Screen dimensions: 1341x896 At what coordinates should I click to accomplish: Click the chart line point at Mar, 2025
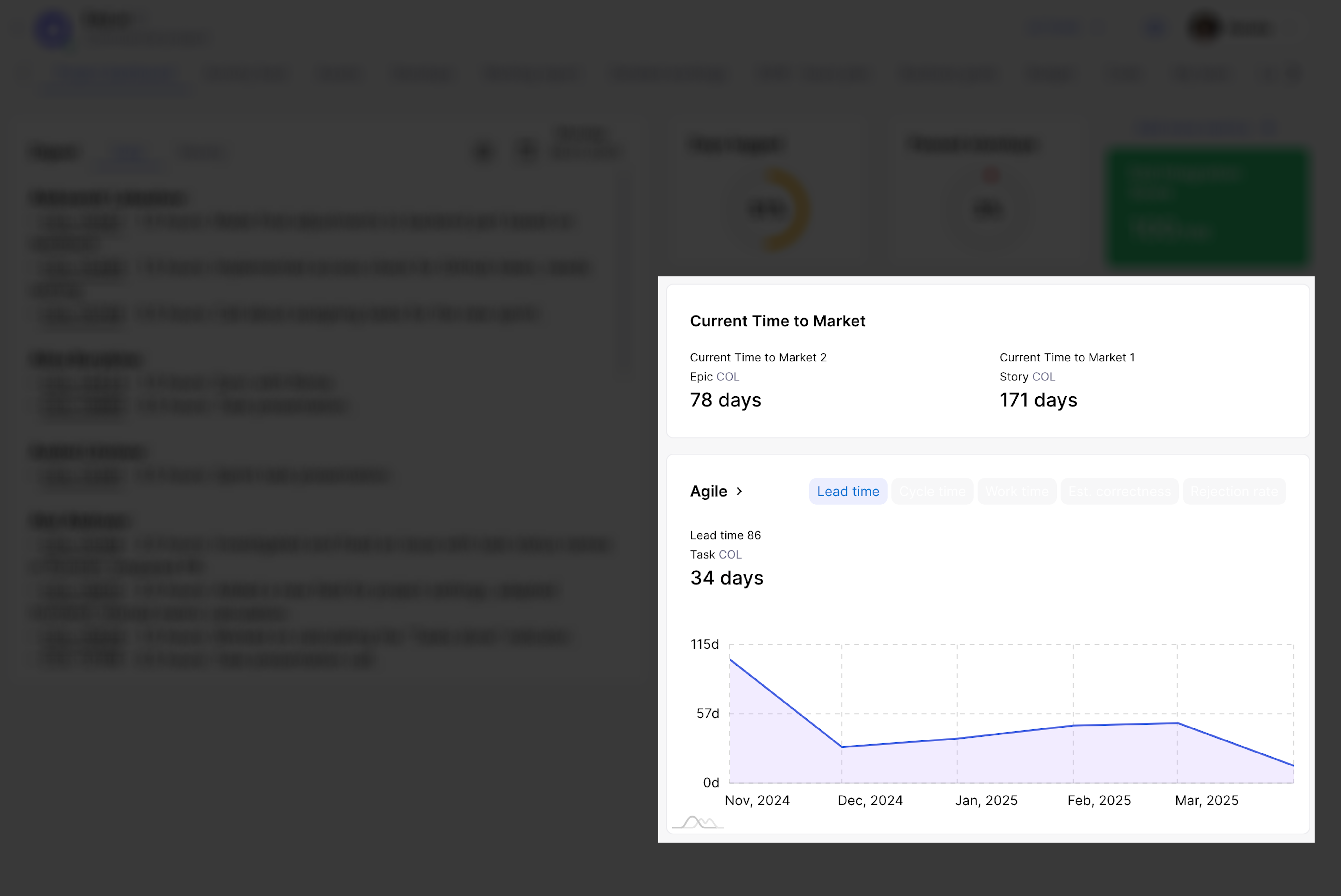pos(1178,723)
